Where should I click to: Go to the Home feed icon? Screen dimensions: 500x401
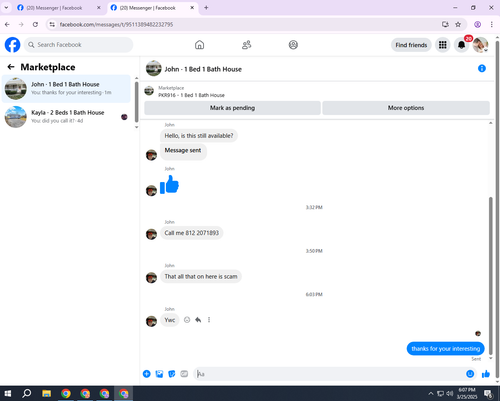pyautogui.click(x=199, y=45)
